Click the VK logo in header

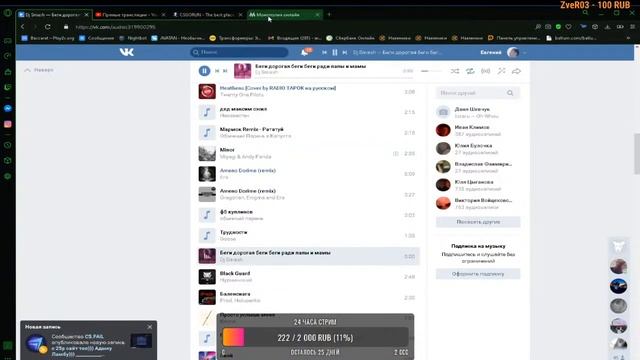(x=127, y=52)
